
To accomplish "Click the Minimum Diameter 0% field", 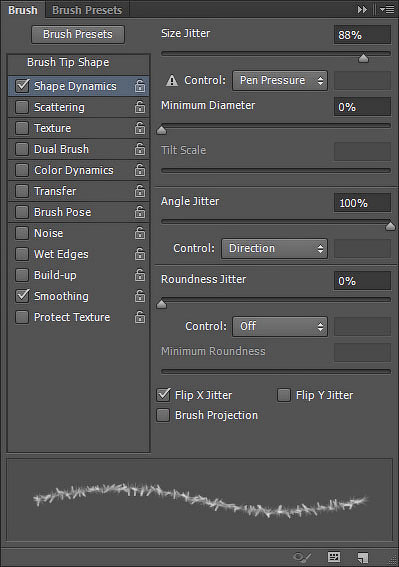I will (x=362, y=107).
